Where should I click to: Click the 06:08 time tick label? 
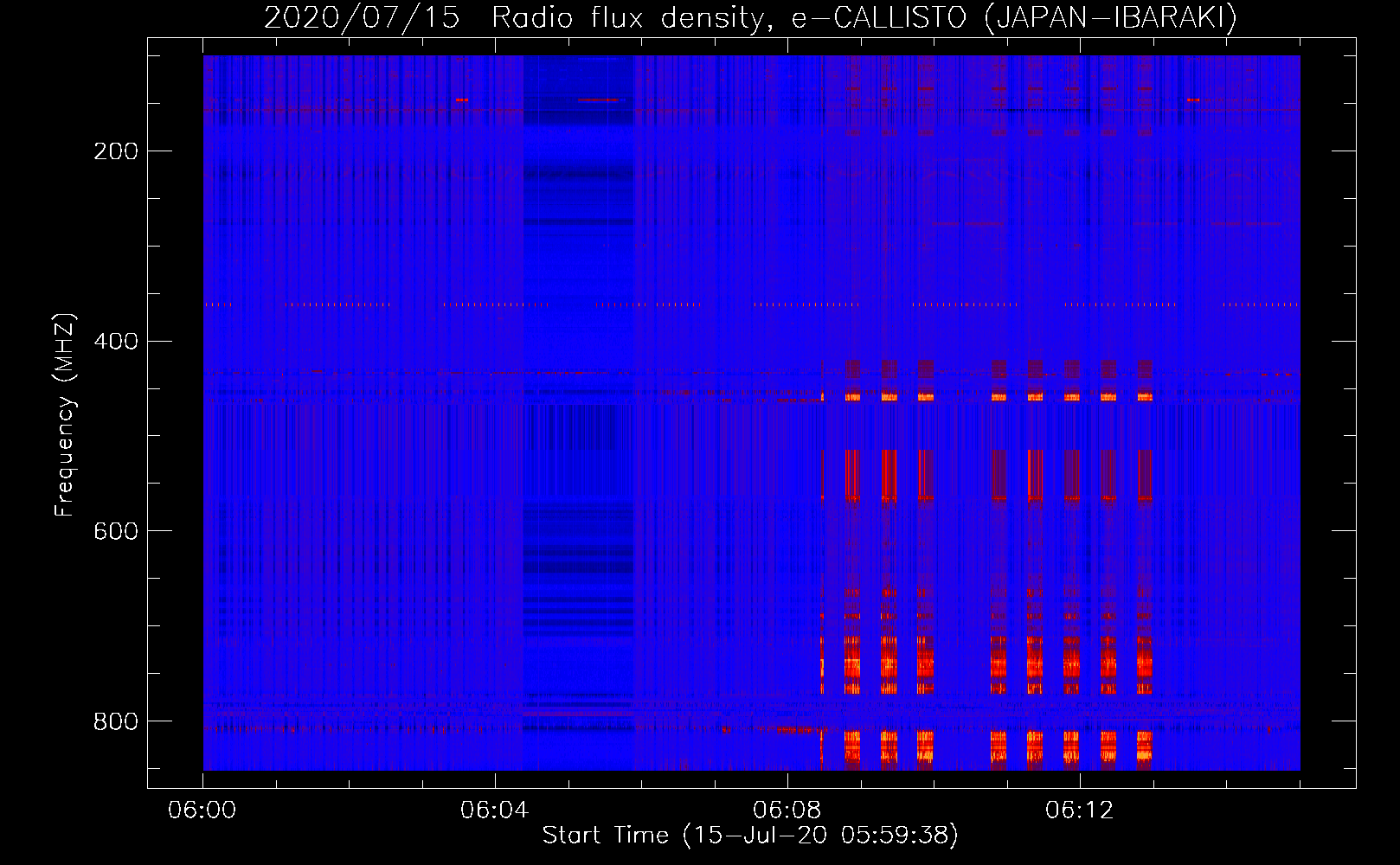click(x=787, y=811)
